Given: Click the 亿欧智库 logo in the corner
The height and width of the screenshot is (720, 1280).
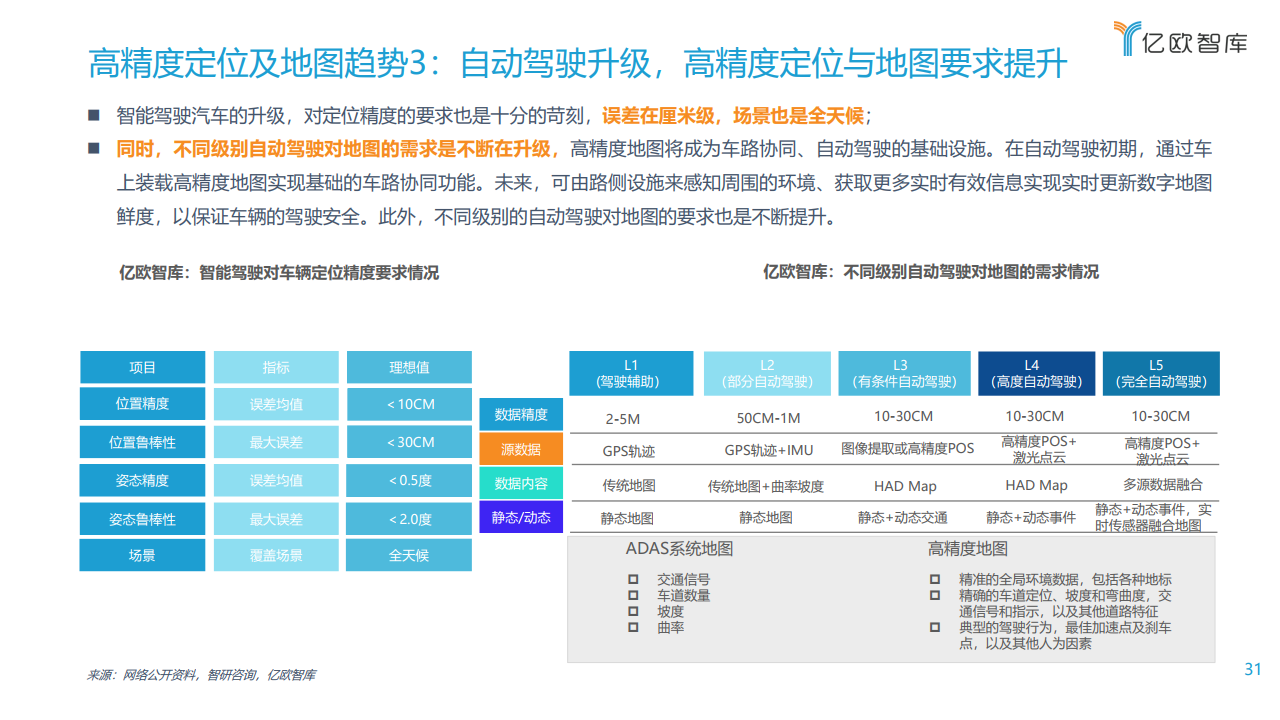Looking at the screenshot, I should pyautogui.click(x=1180, y=39).
